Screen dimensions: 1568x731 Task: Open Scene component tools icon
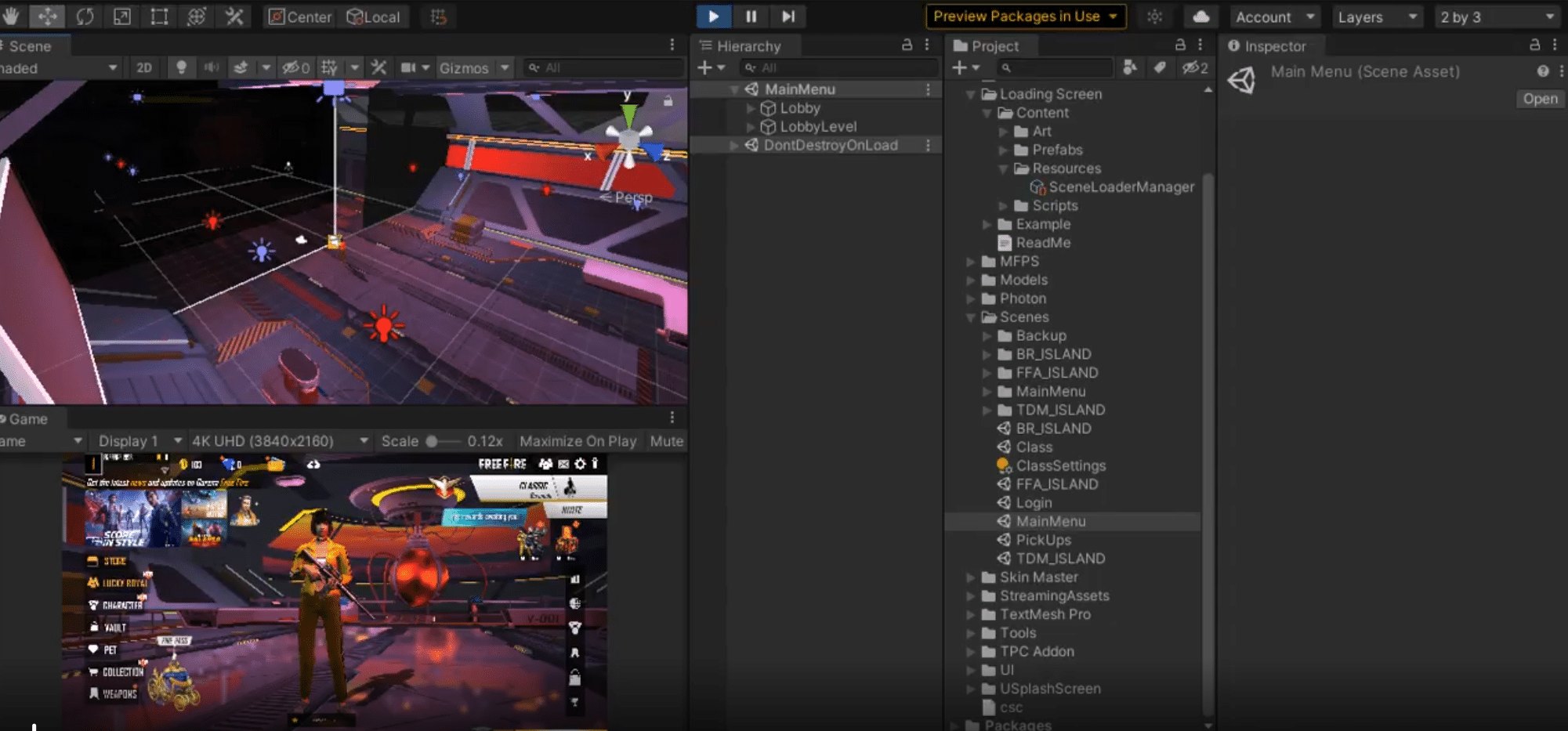click(379, 68)
